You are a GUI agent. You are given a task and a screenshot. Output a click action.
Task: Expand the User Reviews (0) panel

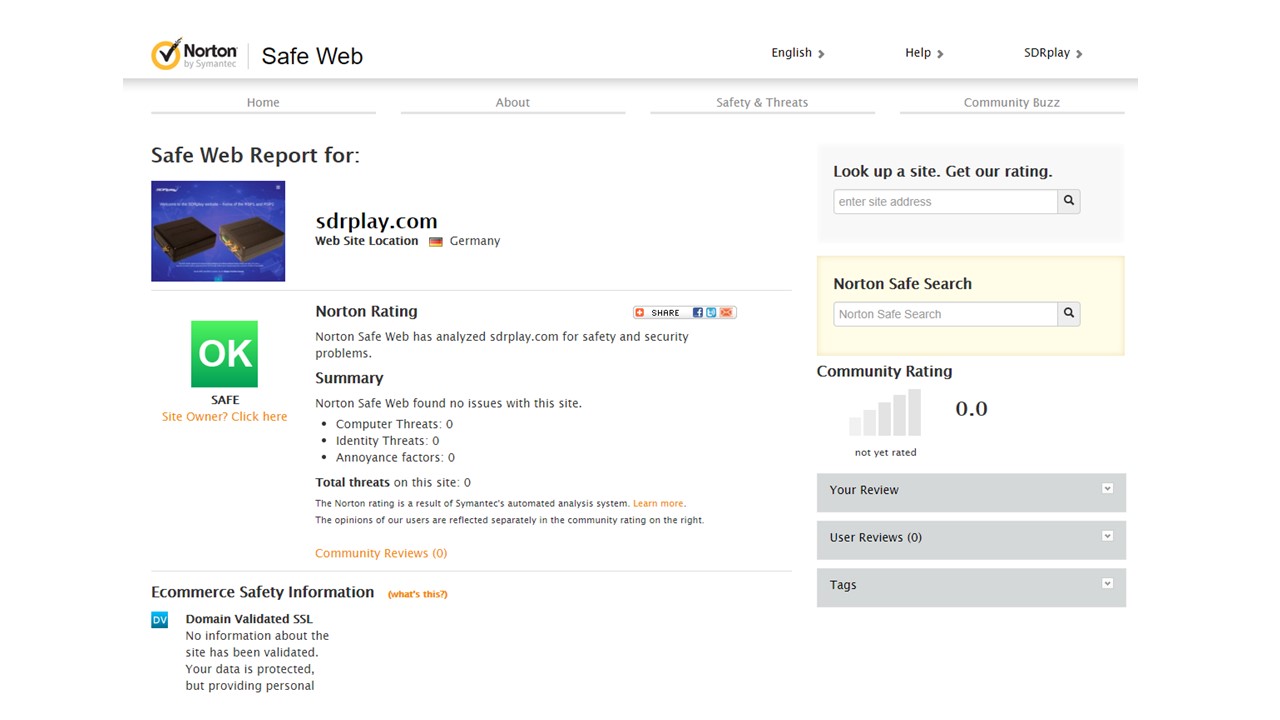click(971, 539)
